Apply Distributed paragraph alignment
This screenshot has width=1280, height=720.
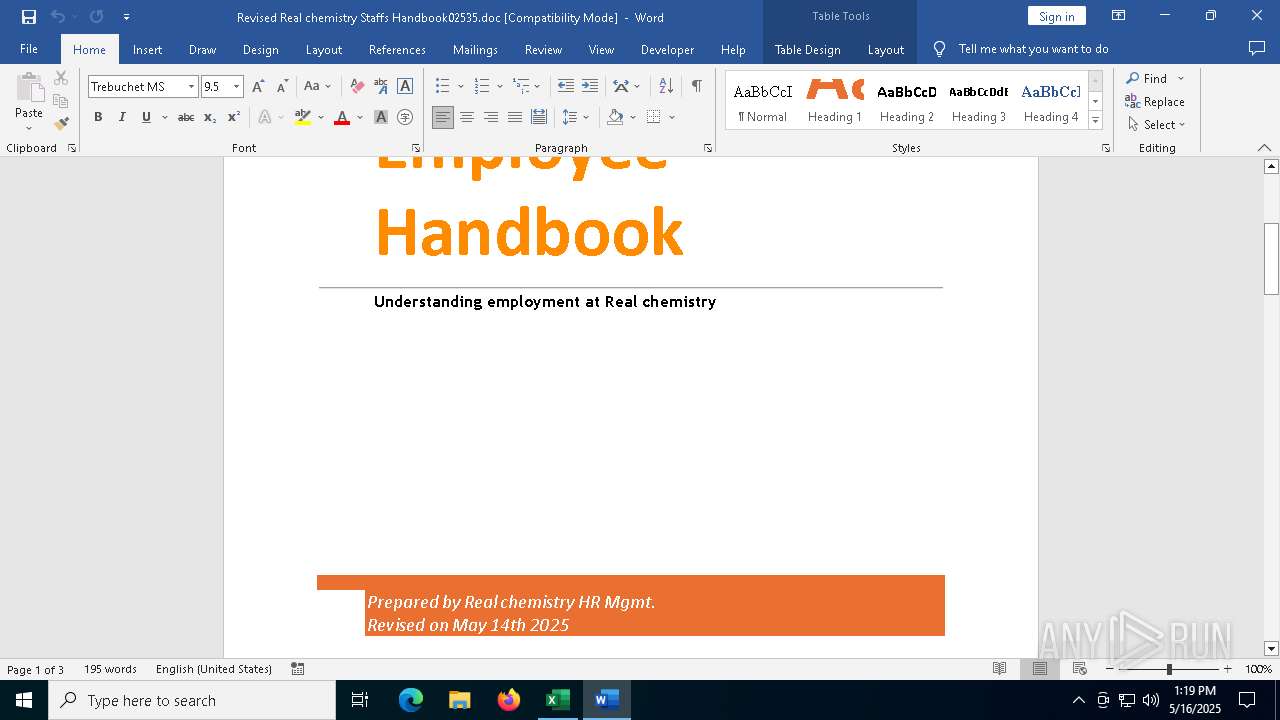[x=539, y=118]
